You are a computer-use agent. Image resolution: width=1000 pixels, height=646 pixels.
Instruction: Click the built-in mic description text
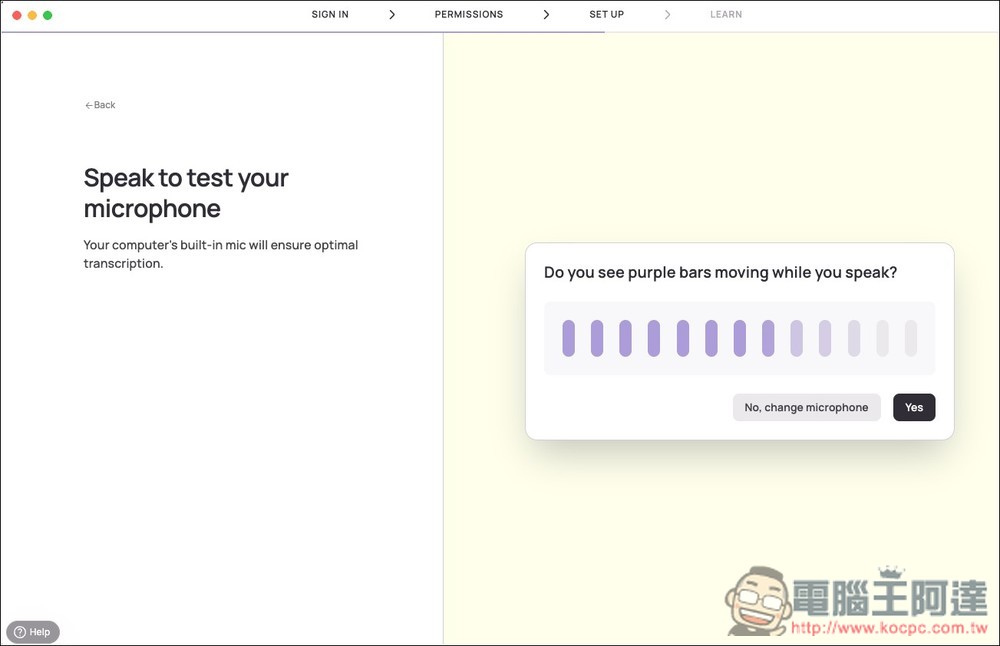(x=220, y=254)
